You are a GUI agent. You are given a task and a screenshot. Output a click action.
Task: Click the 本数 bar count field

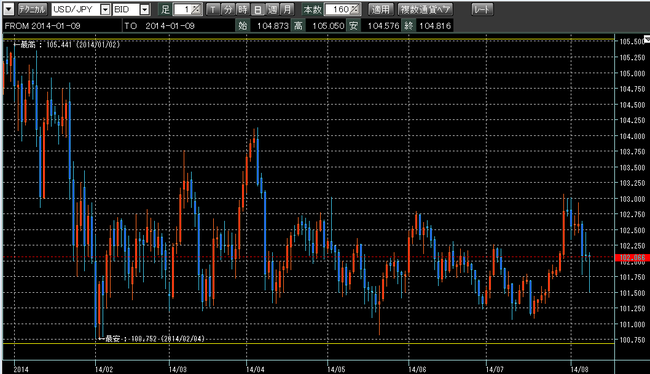(x=342, y=9)
